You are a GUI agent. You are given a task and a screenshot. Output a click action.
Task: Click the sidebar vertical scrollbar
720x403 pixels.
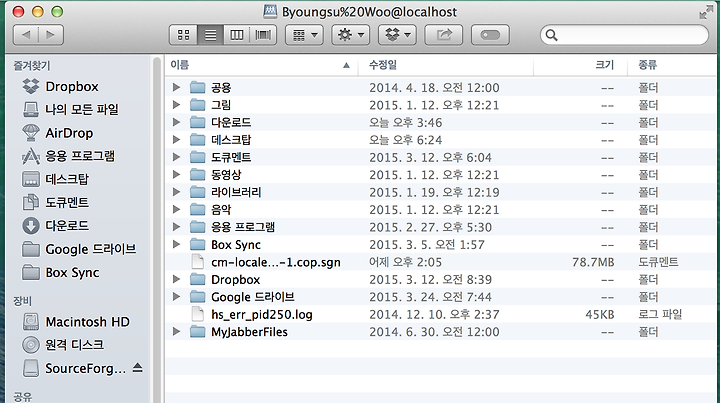(x=157, y=229)
